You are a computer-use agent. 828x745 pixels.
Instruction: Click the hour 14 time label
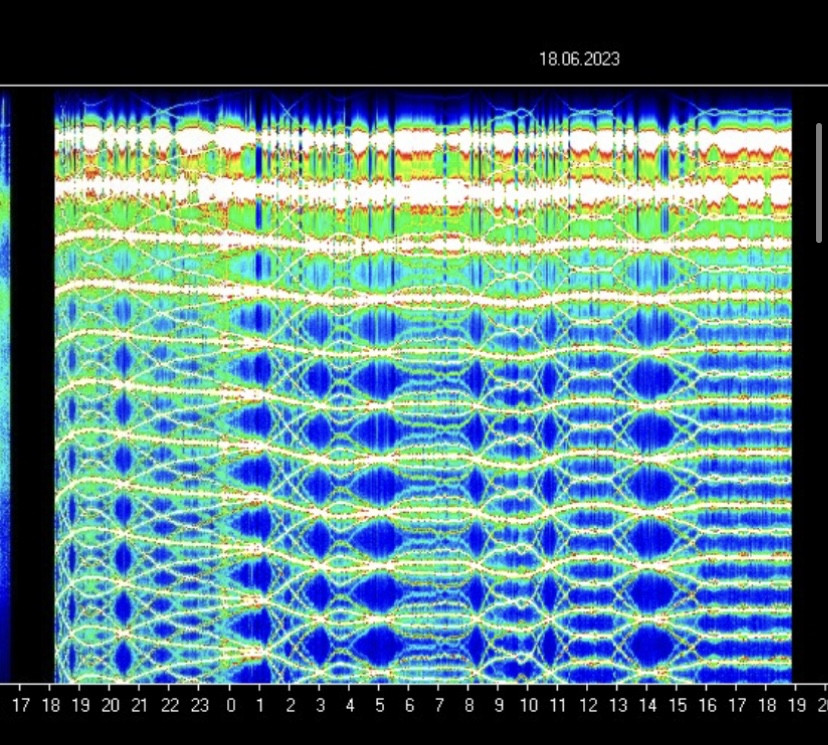pyautogui.click(x=648, y=706)
